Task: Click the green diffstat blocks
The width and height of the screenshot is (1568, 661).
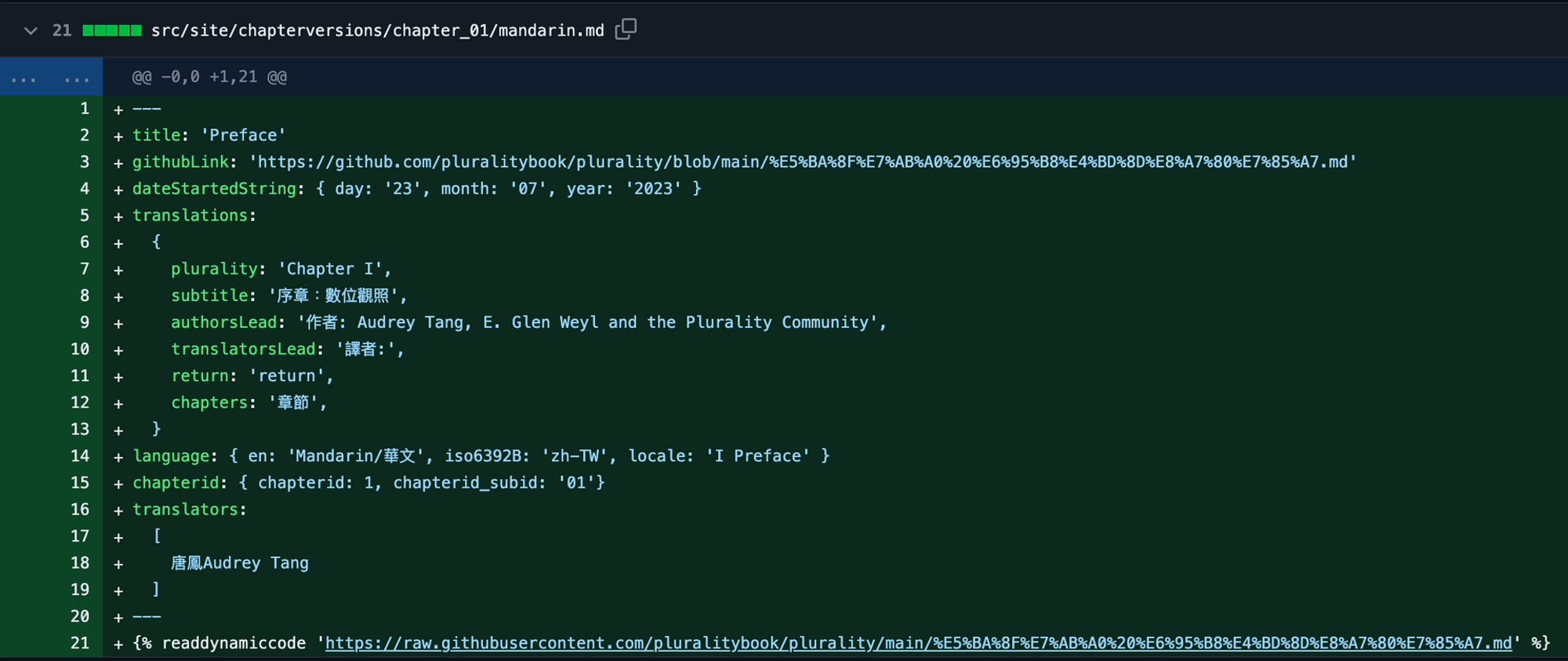Action: coord(112,31)
